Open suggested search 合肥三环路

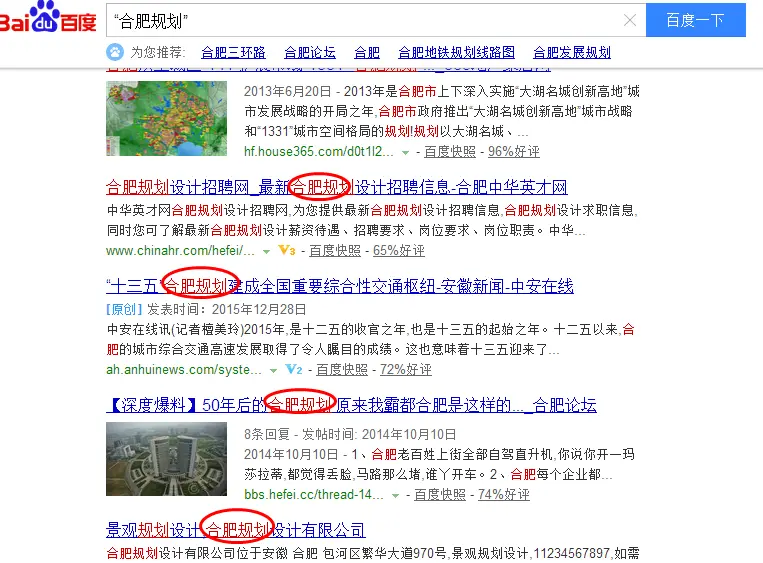(x=233, y=53)
